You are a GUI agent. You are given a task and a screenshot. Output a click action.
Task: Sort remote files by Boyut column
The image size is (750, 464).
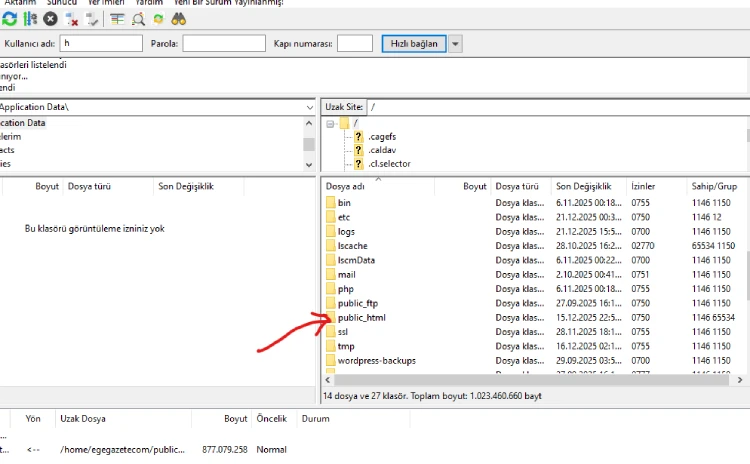pyautogui.click(x=463, y=187)
